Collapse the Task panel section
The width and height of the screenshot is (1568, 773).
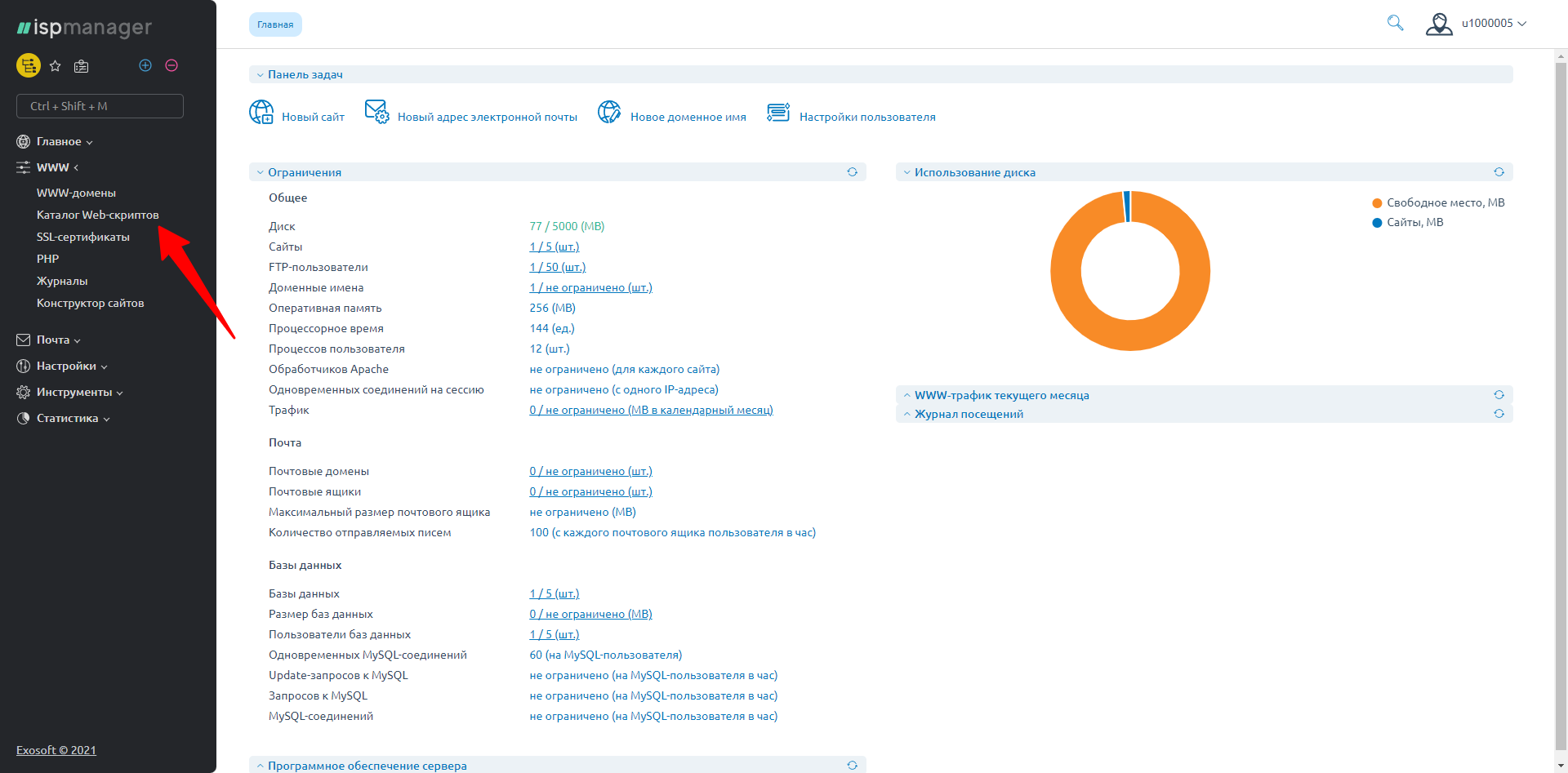point(305,74)
